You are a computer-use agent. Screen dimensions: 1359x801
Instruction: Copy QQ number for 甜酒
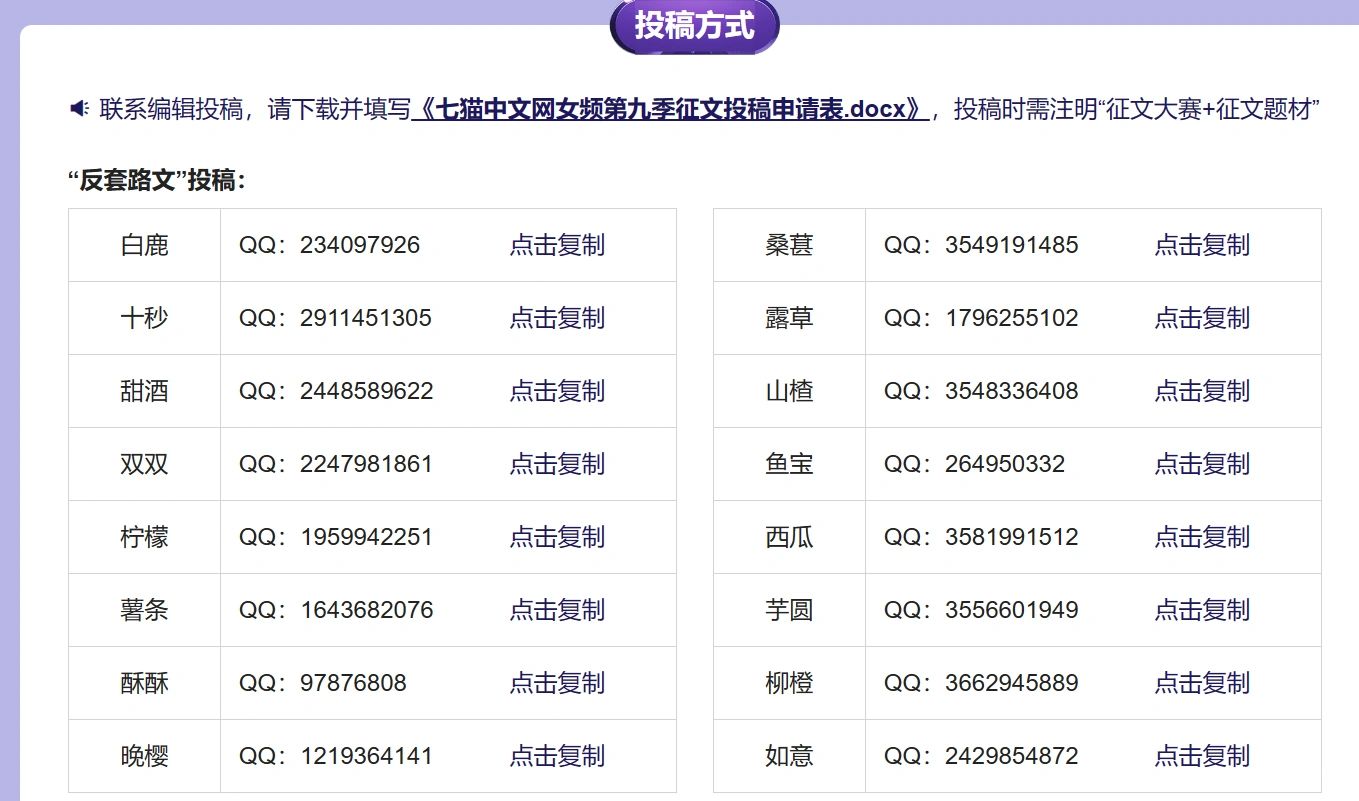557,391
